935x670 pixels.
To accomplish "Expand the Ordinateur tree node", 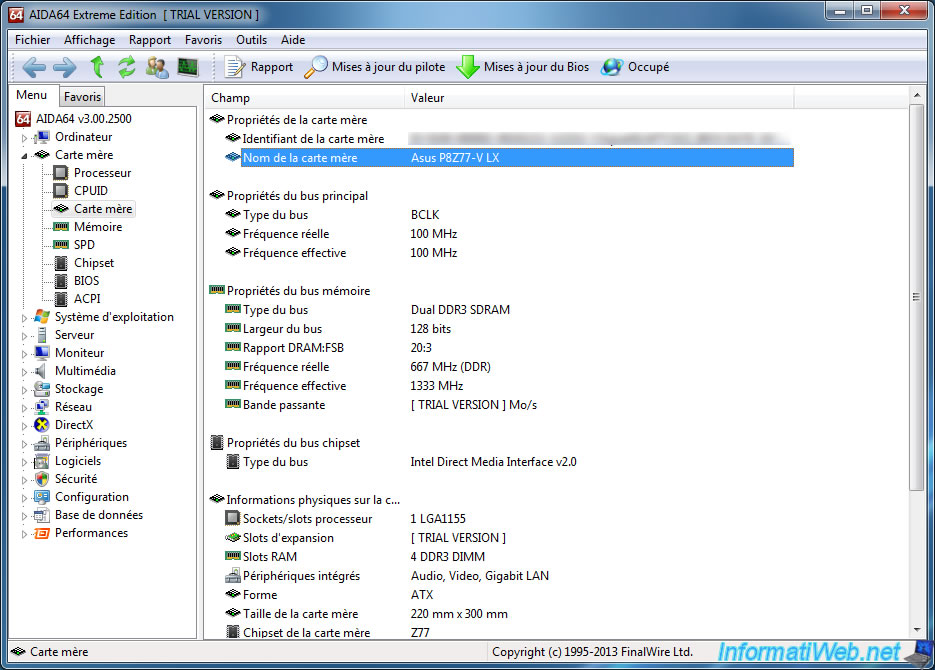I will (24, 138).
